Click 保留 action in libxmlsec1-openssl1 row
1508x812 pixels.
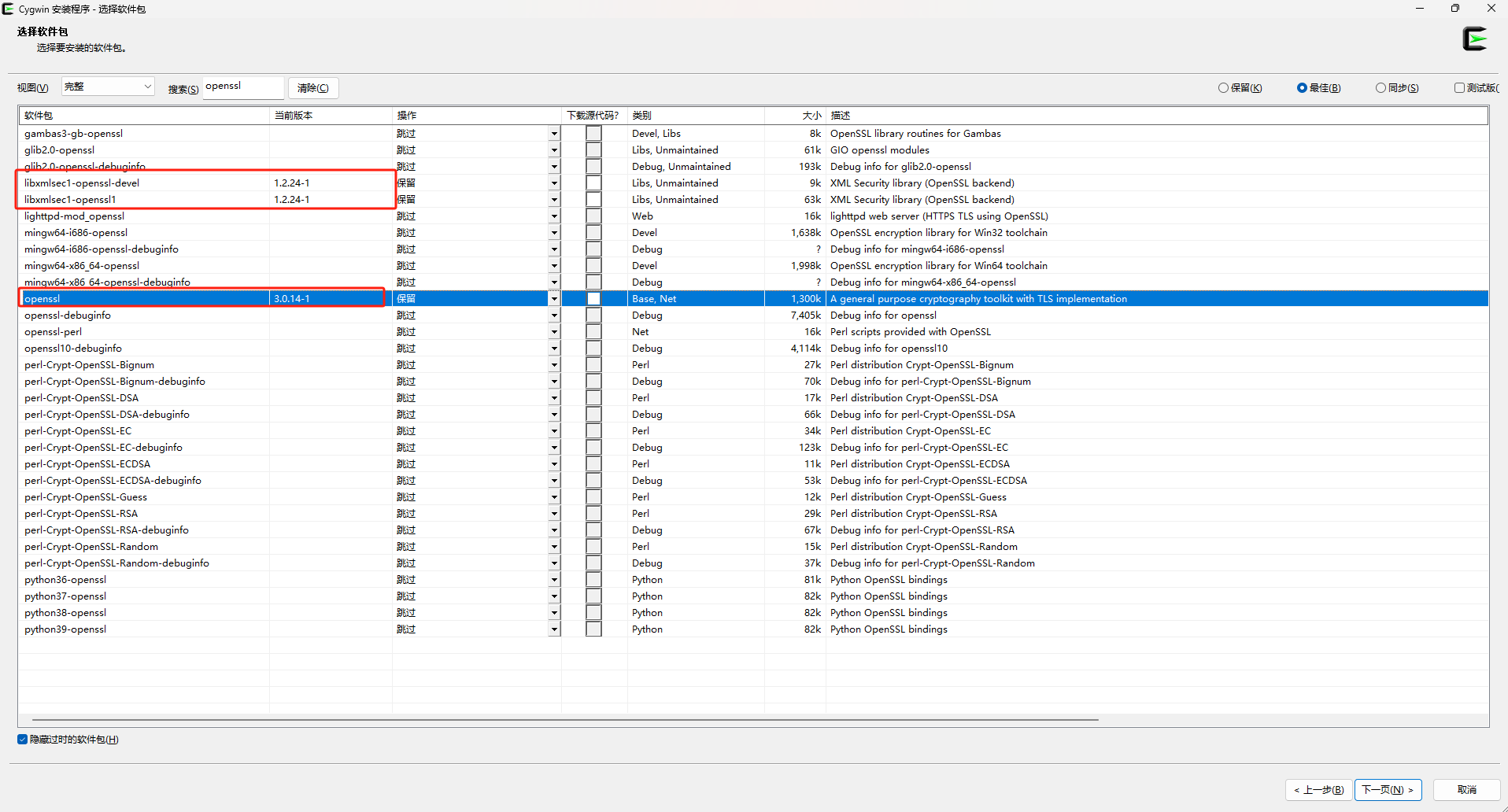[x=406, y=200]
